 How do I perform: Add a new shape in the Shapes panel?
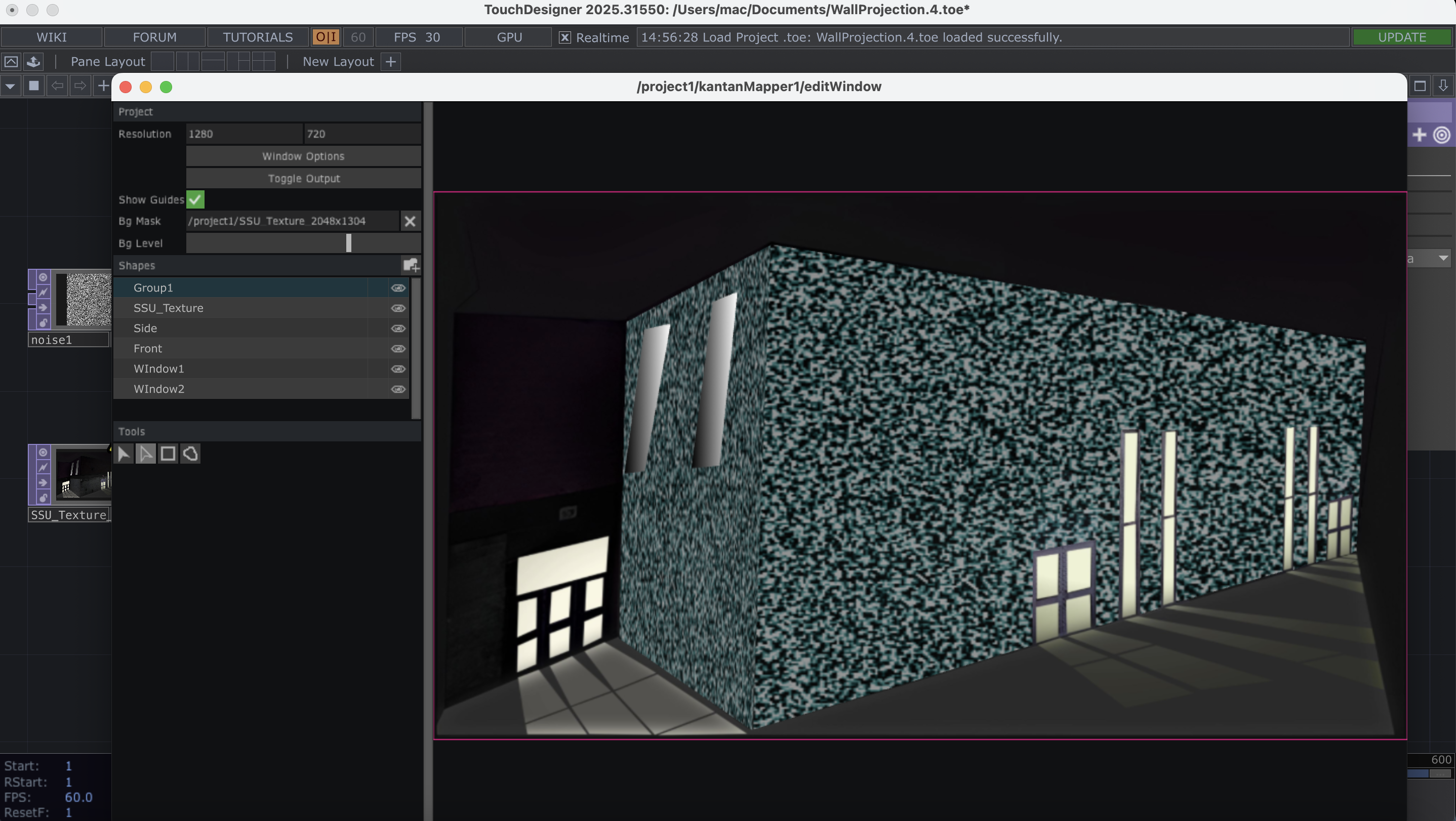tap(411, 264)
